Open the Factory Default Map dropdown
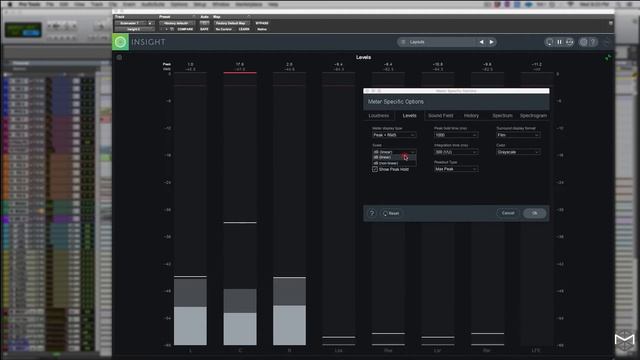 click(231, 23)
